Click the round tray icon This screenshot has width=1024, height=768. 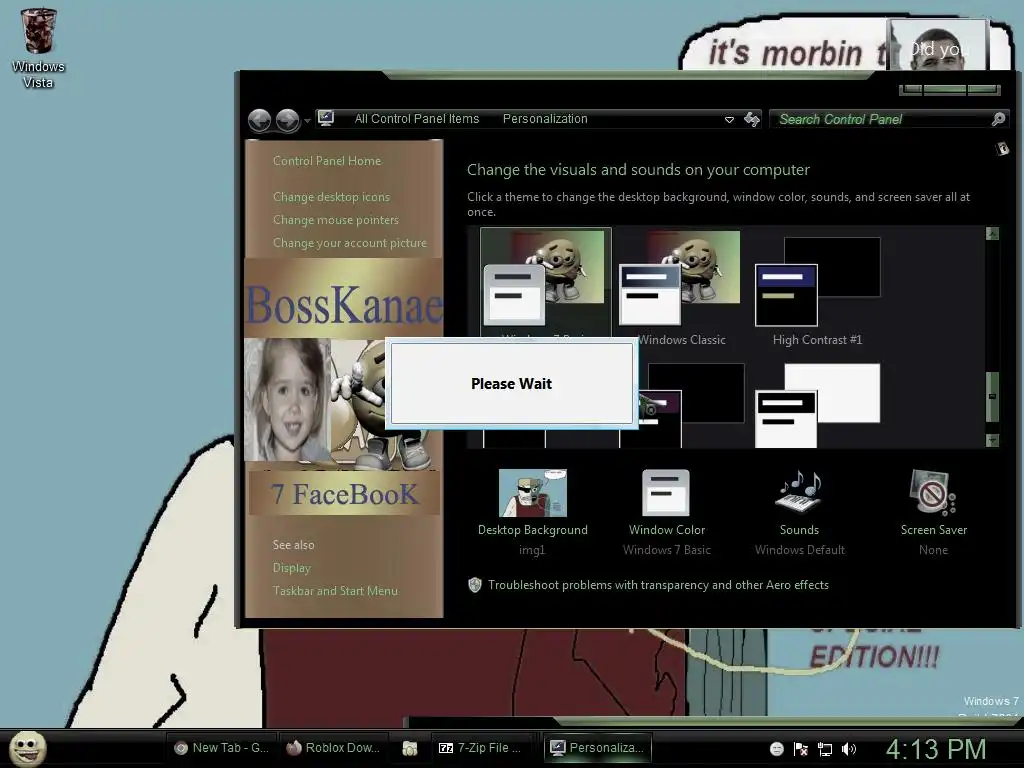pyautogui.click(x=776, y=749)
